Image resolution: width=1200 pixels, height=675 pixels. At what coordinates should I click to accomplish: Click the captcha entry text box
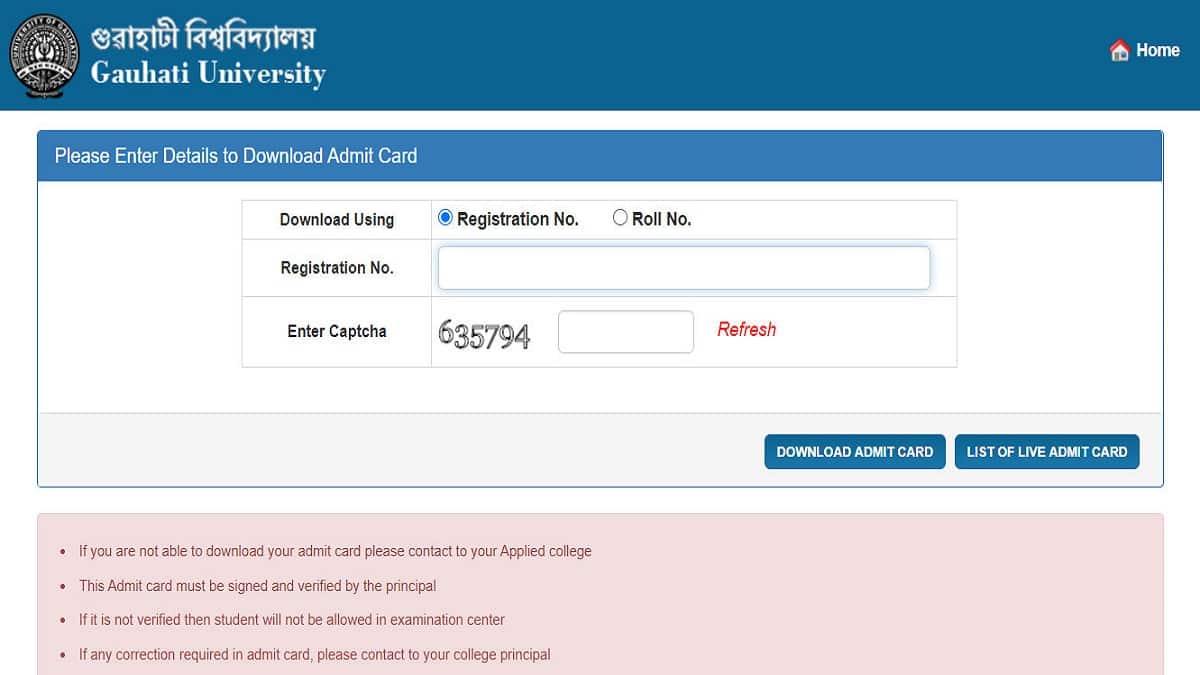click(625, 331)
